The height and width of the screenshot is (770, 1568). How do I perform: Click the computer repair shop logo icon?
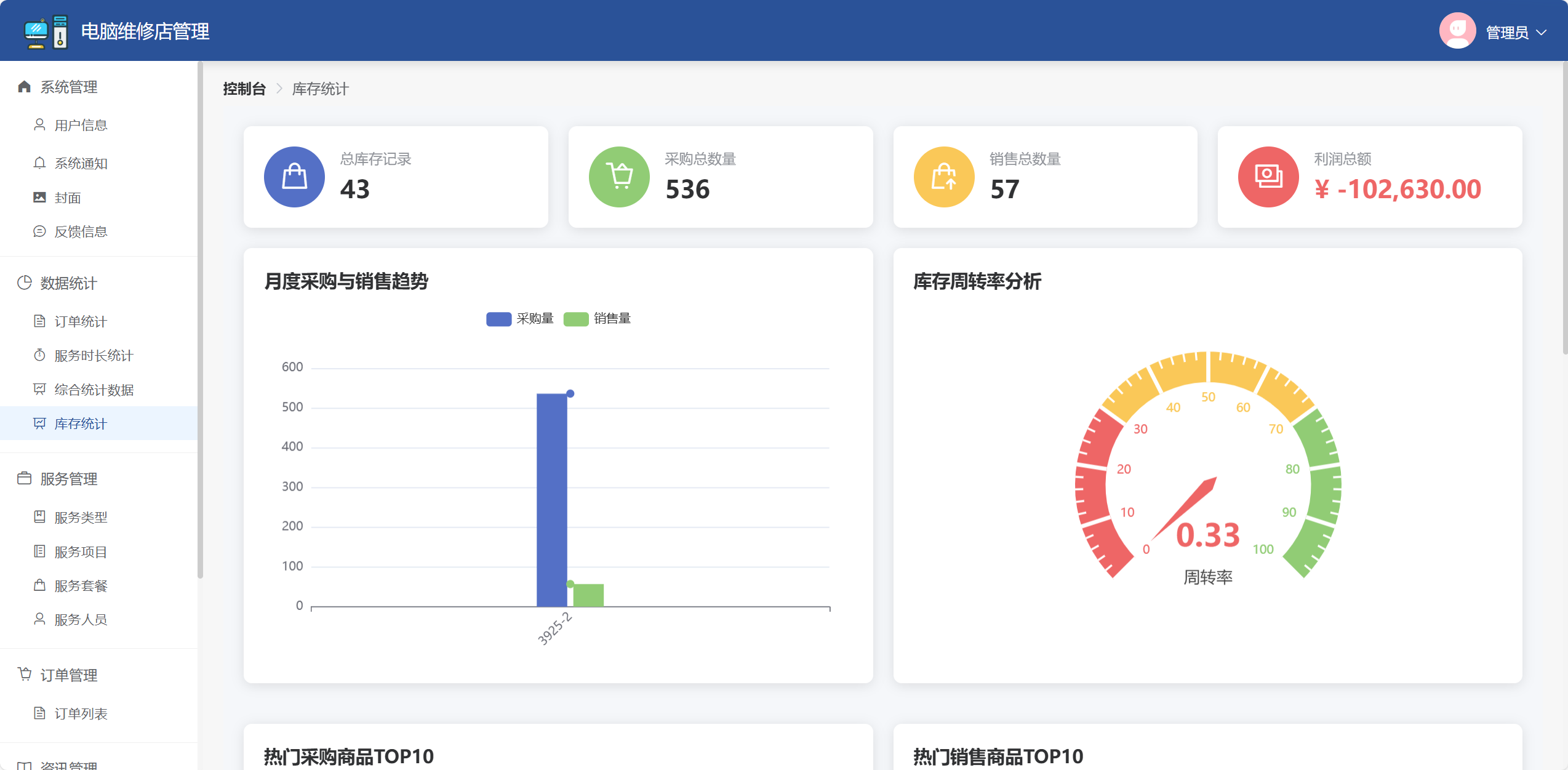(x=46, y=31)
